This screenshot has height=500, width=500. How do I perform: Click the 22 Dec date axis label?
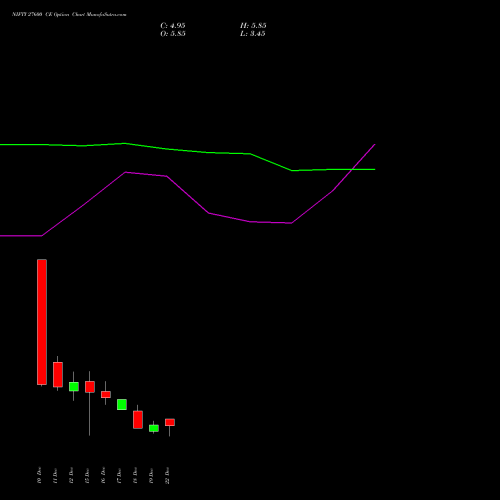[x=167, y=475]
